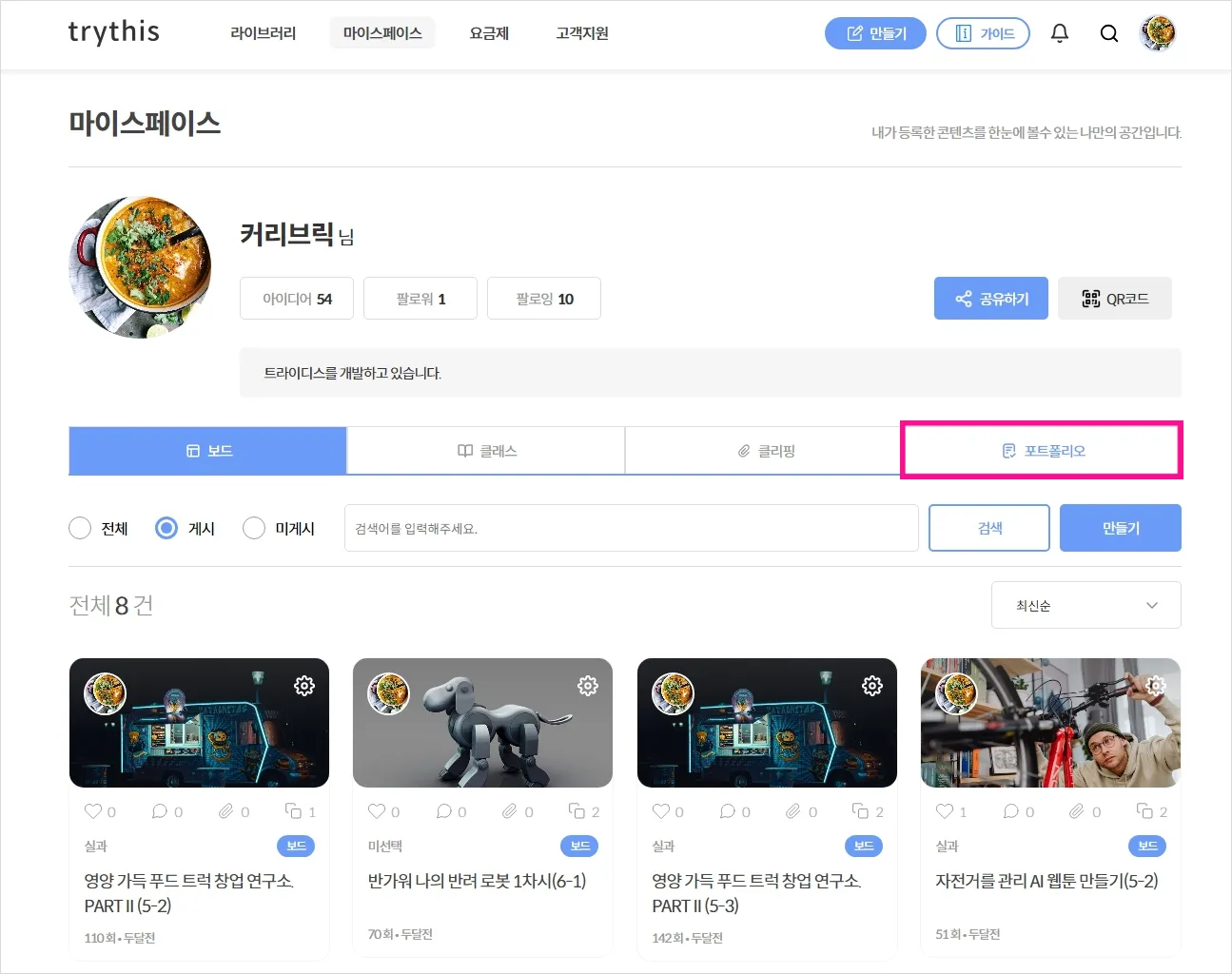This screenshot has height=974, width=1232.
Task: Click the 공유하기 share button
Action: click(990, 299)
